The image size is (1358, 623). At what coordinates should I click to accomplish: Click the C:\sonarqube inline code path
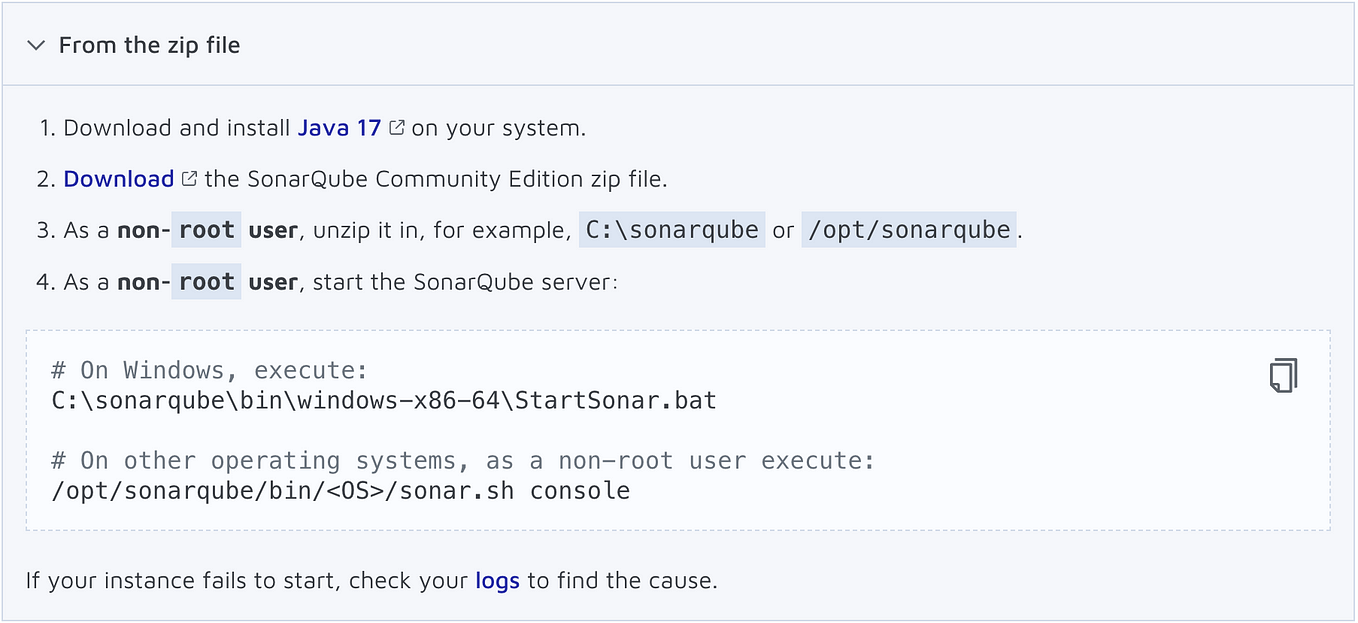[x=672, y=230]
